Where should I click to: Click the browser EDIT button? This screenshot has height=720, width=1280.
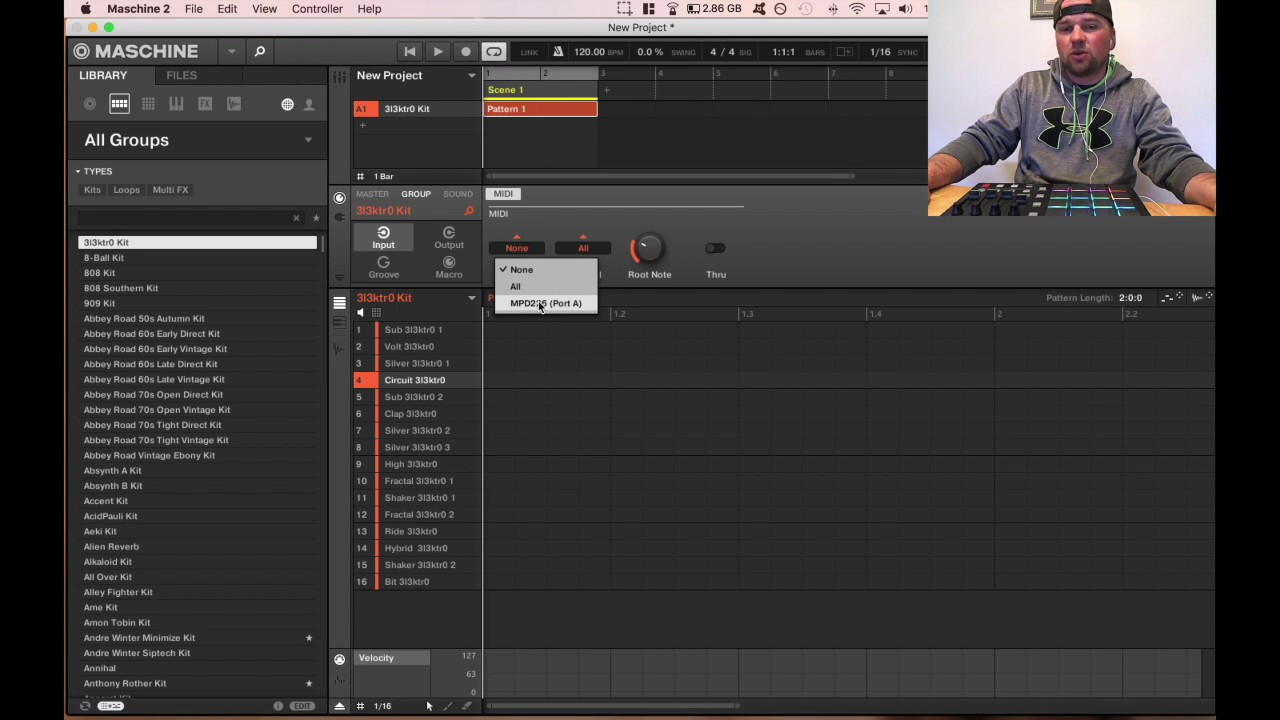click(x=302, y=706)
